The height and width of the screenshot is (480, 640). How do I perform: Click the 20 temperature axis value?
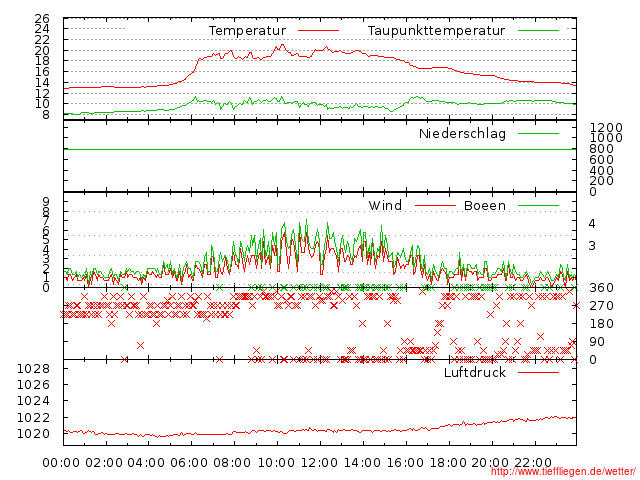pos(42,51)
